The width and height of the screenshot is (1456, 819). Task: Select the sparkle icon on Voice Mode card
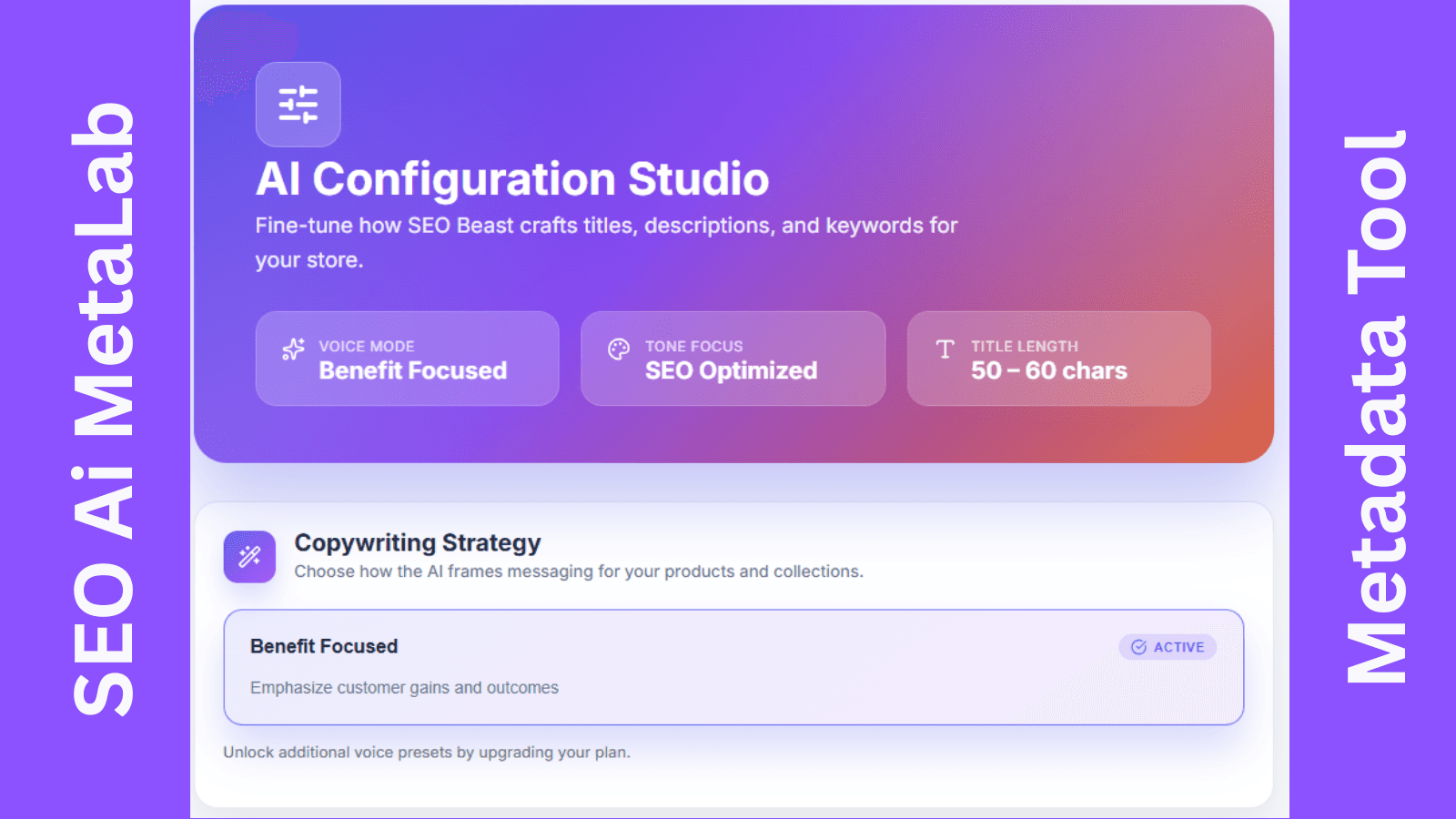(x=291, y=349)
